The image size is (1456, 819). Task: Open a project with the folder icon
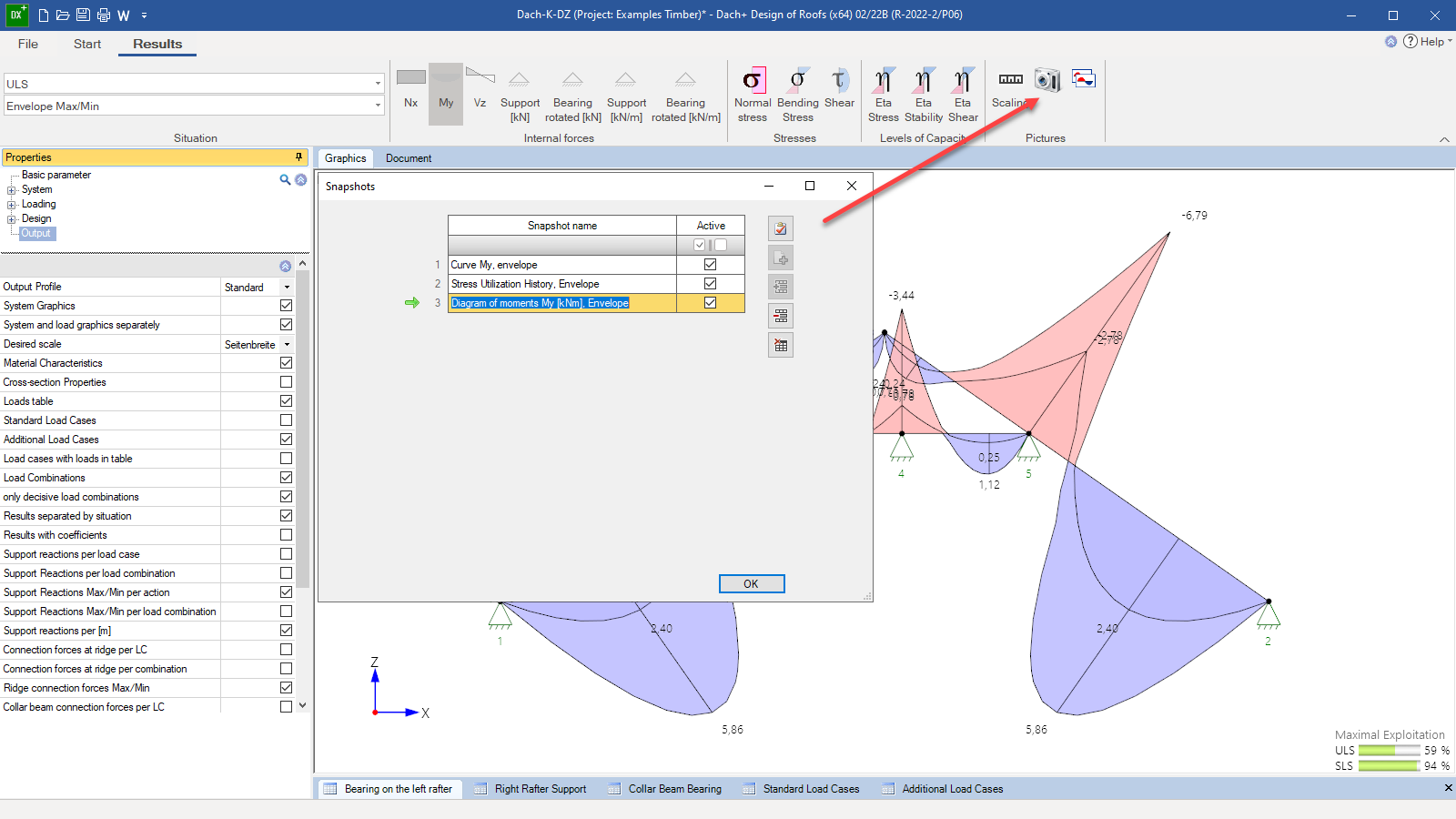pyautogui.click(x=63, y=15)
